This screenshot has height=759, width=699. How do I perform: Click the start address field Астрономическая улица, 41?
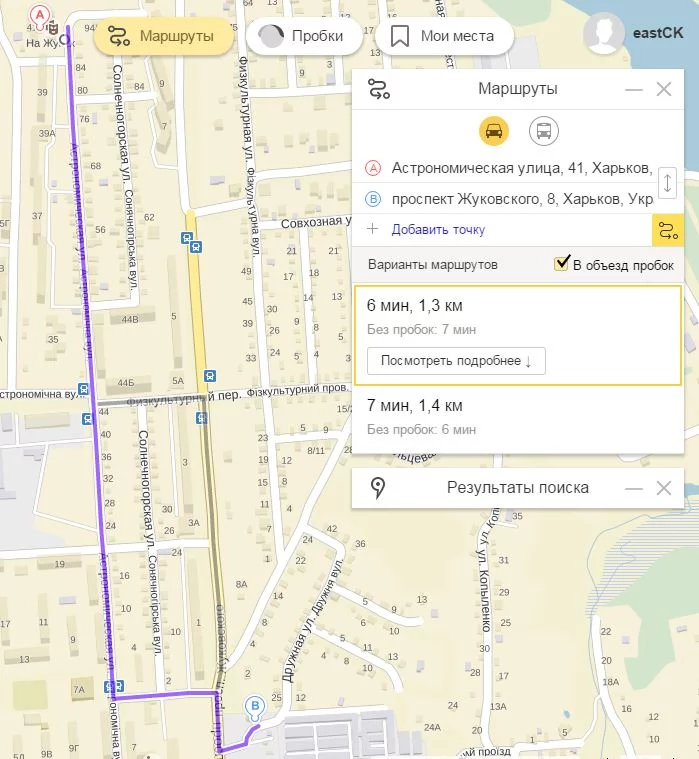[x=522, y=168]
